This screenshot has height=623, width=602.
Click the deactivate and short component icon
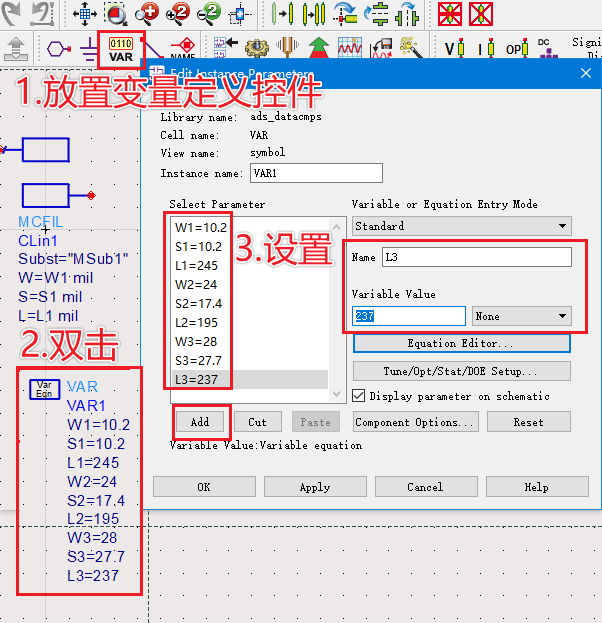click(481, 14)
